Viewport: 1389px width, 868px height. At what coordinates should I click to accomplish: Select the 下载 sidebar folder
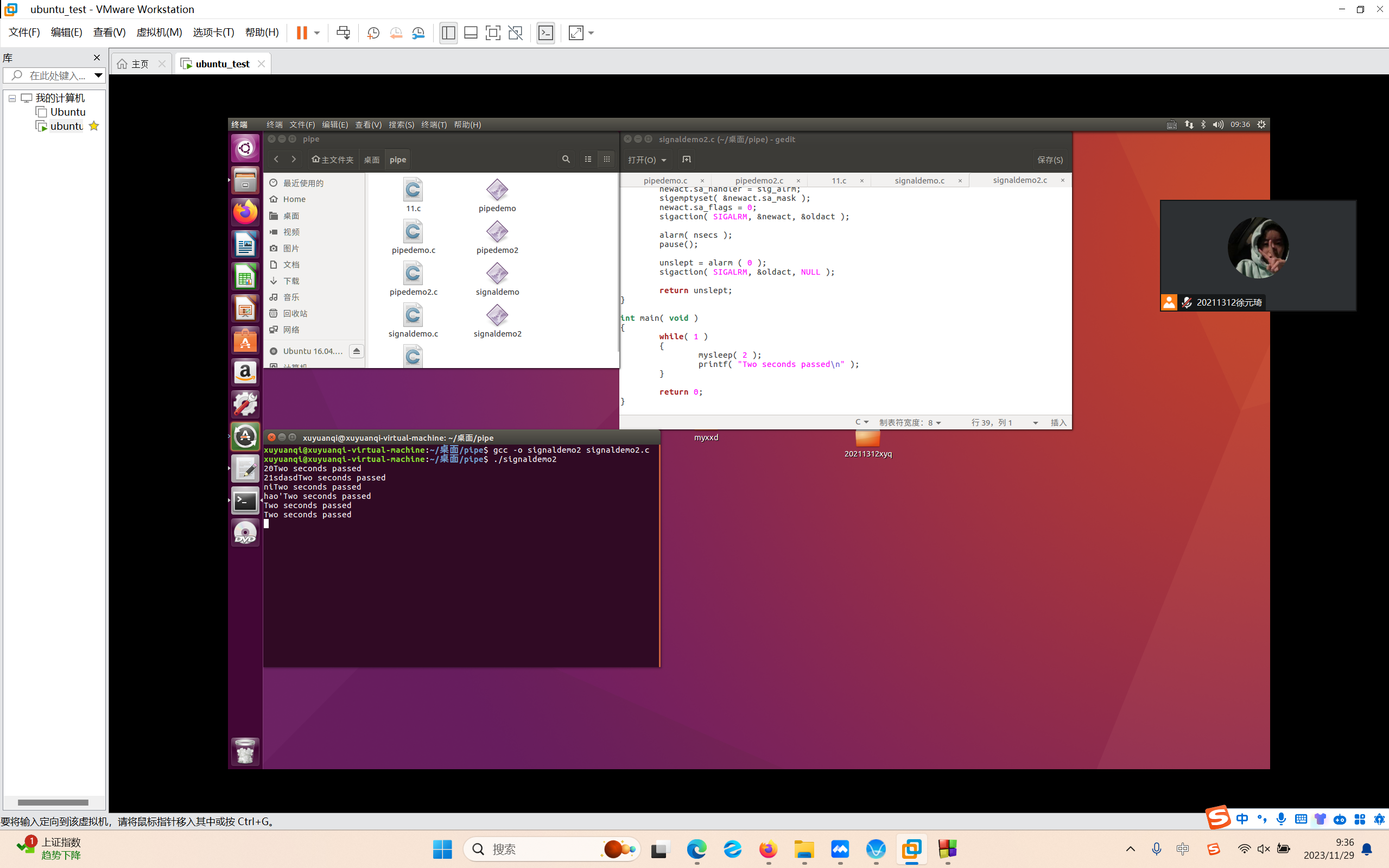coord(291,281)
